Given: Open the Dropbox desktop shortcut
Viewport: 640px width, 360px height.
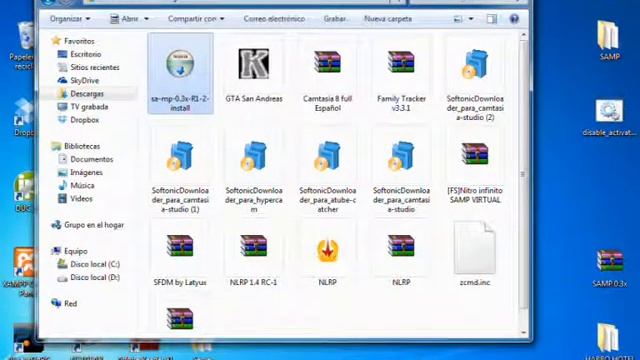Looking at the screenshot, I should (x=23, y=117).
